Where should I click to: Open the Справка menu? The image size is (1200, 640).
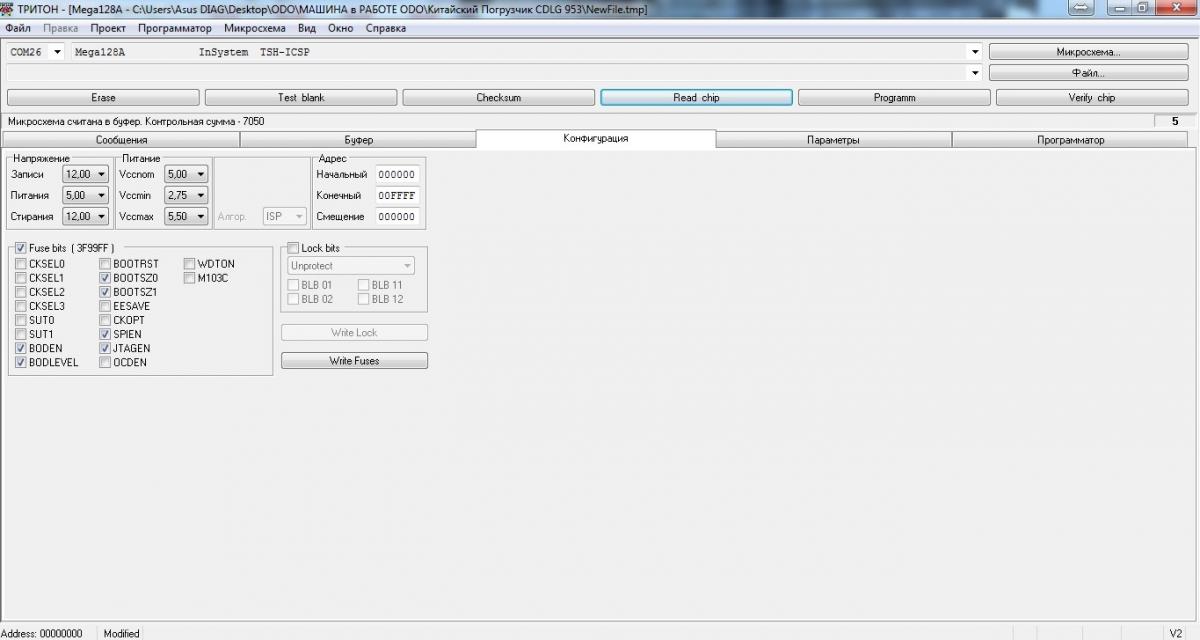point(386,28)
